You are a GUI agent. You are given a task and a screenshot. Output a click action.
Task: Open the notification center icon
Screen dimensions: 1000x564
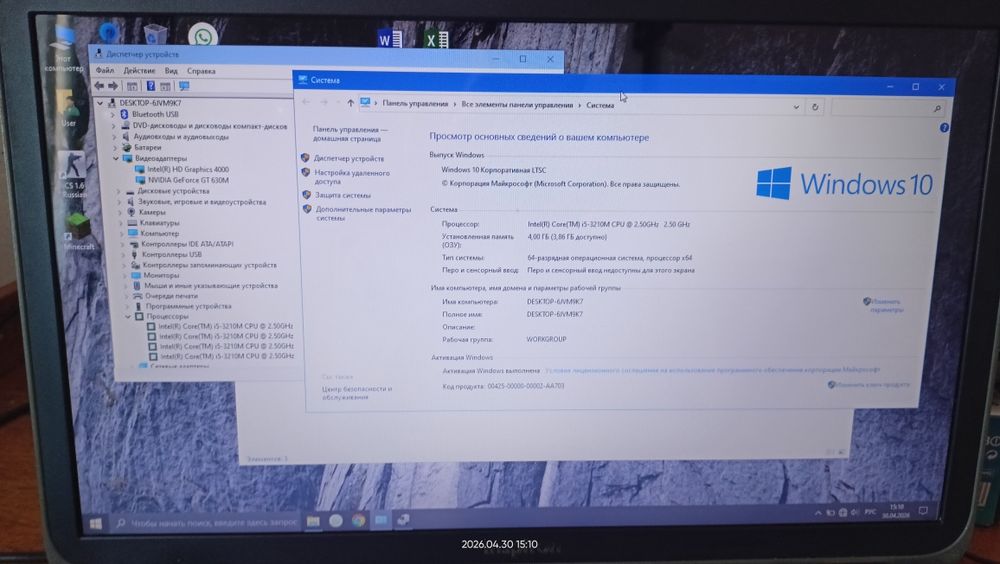[x=923, y=511]
